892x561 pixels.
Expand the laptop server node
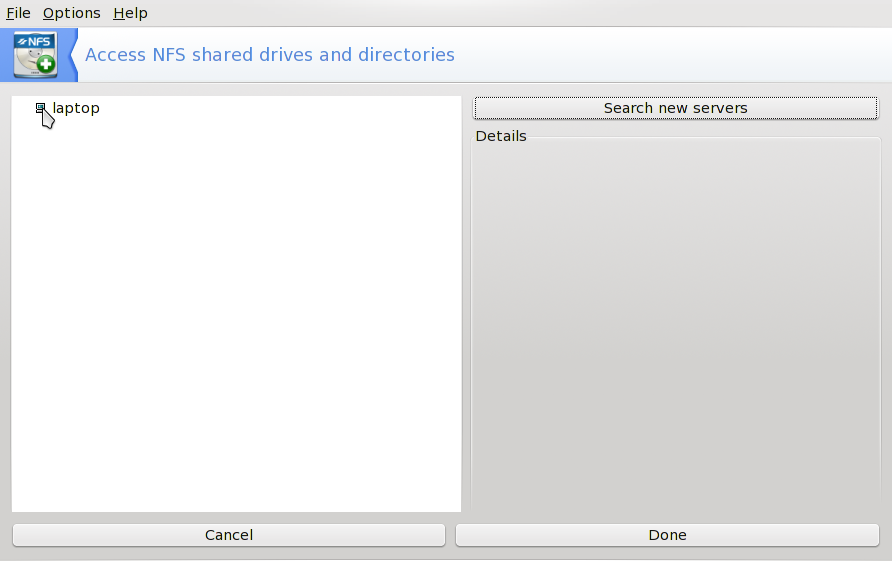coord(41,108)
